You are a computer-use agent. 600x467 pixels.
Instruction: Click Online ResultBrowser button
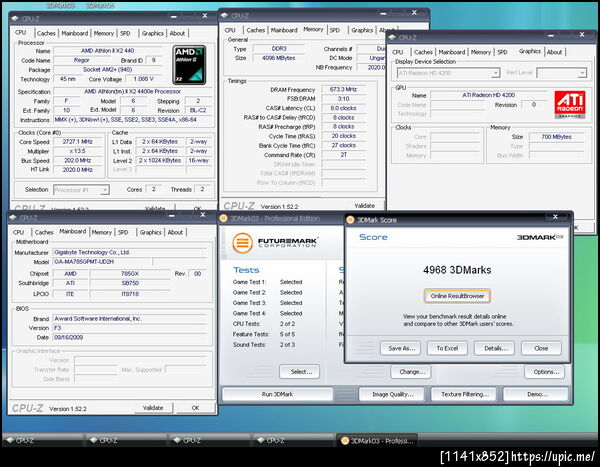457,296
